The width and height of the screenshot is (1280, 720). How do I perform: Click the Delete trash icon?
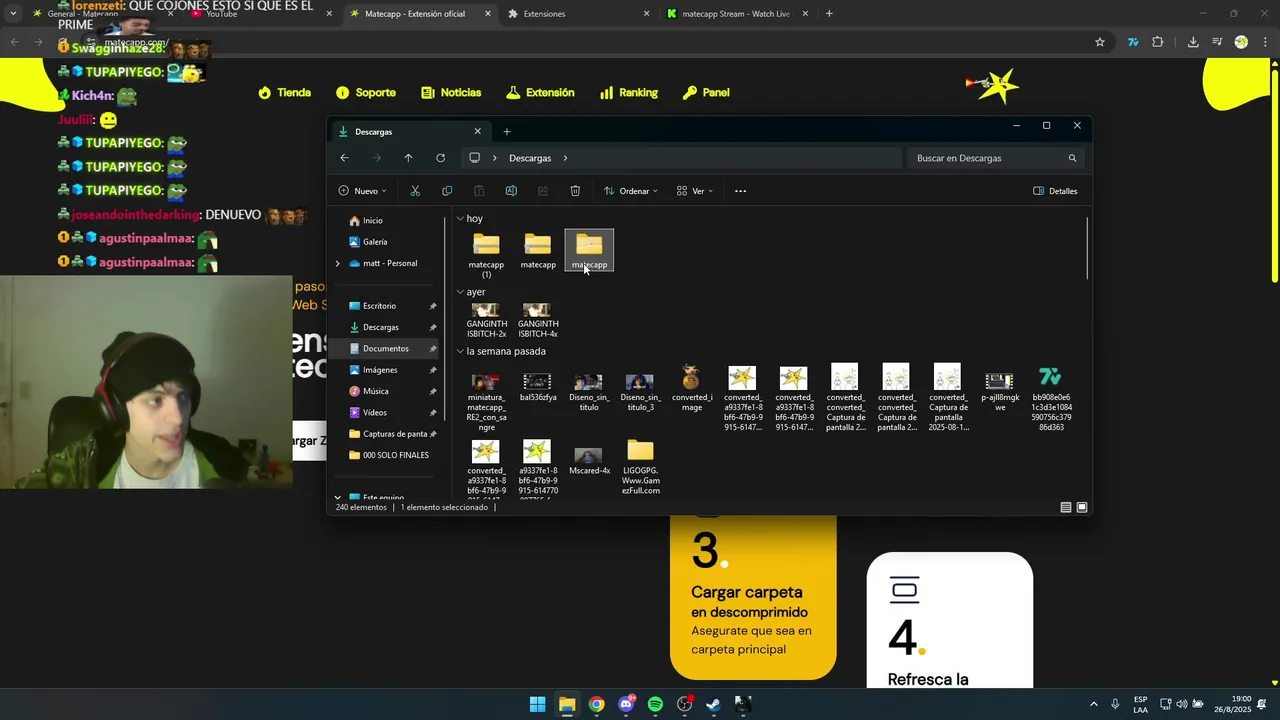[x=575, y=191]
